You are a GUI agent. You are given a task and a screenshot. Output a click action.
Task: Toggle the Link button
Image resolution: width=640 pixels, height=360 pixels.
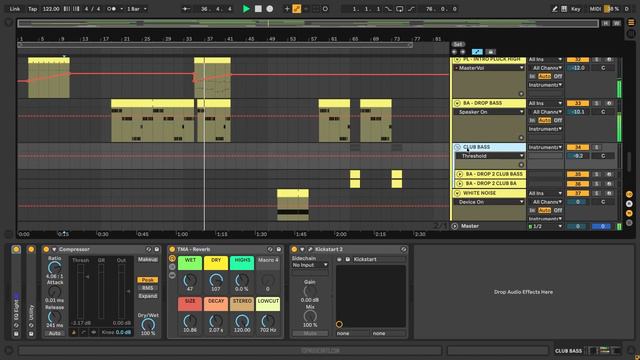point(15,9)
